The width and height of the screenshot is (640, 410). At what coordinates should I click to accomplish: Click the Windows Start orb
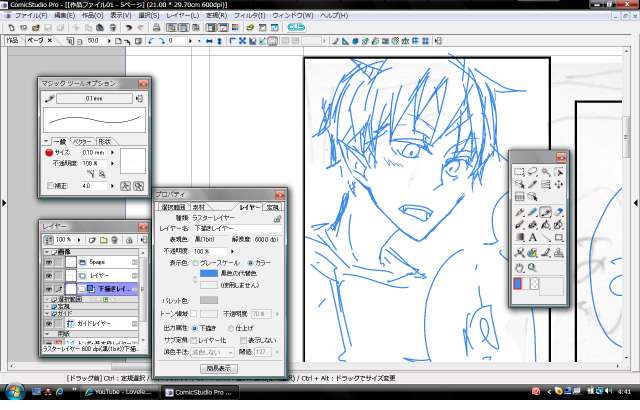click(15, 392)
